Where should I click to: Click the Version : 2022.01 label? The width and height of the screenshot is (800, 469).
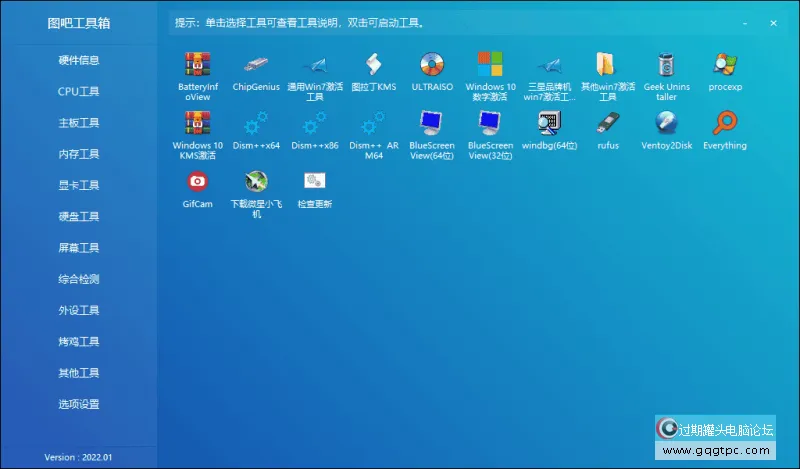click(78, 457)
